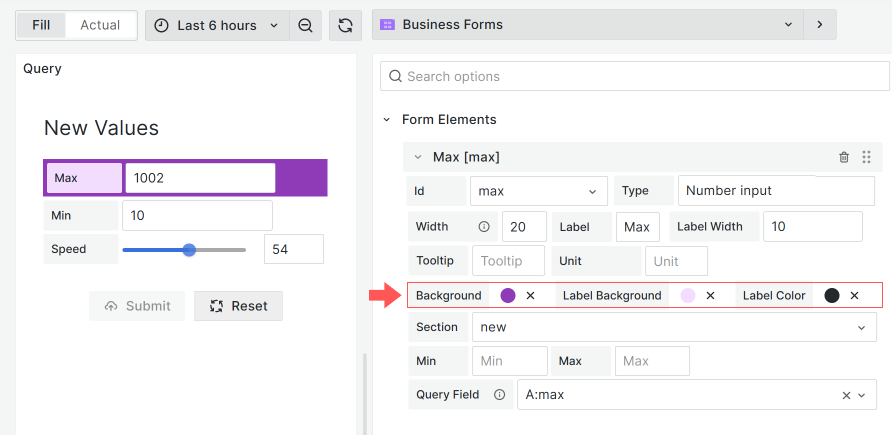Click the refresh dashboard icon
Image resolution: width=892 pixels, height=435 pixels.
coord(345,25)
